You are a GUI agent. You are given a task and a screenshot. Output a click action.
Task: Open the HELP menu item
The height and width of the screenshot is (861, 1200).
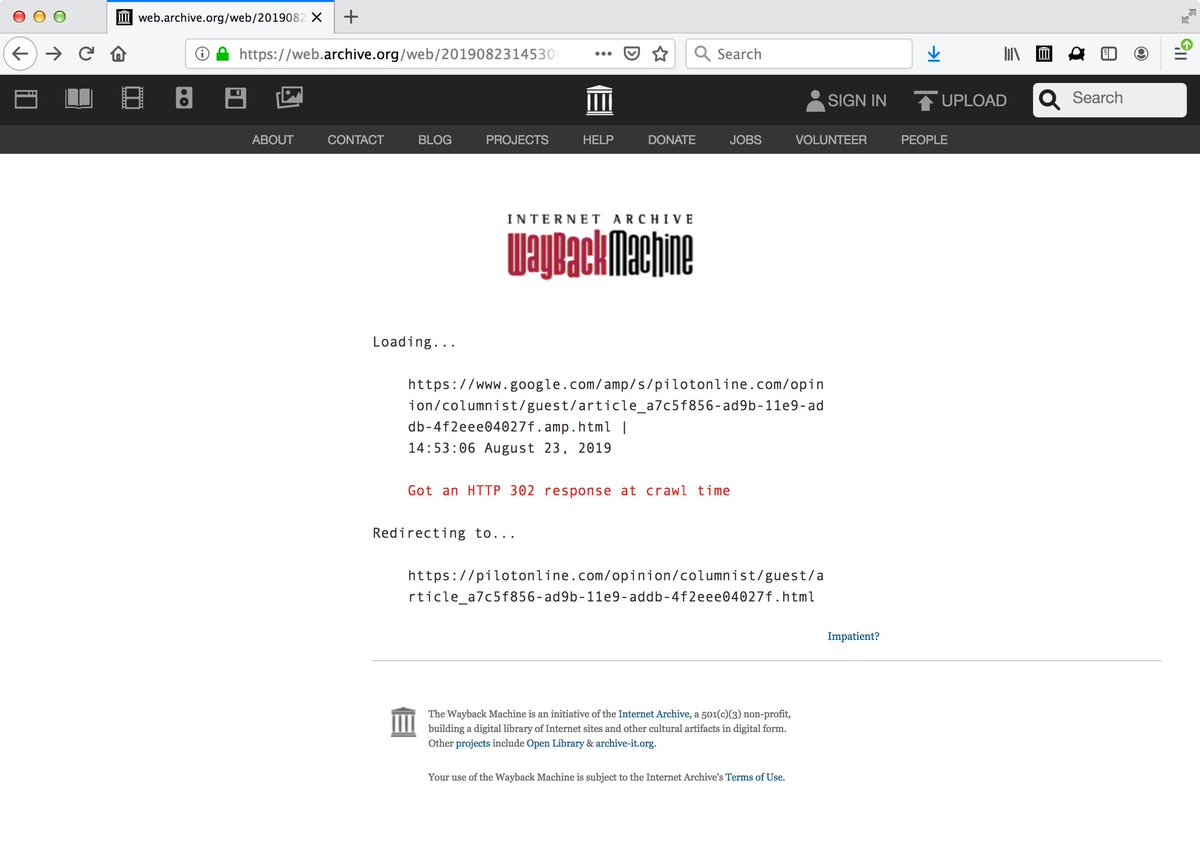(x=598, y=140)
